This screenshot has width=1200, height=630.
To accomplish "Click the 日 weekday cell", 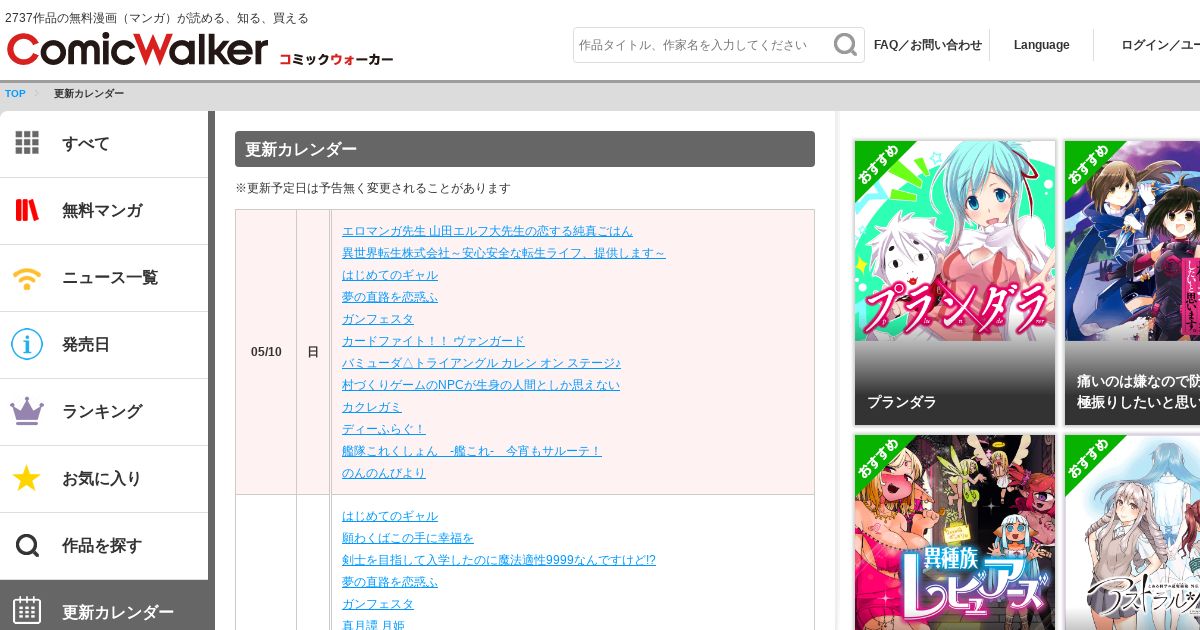I will [x=313, y=352].
